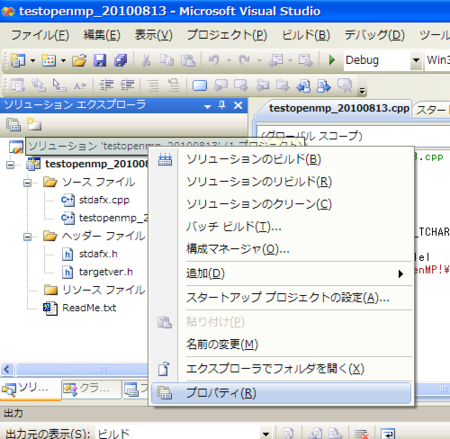
Task: Open the 追加(D) submenu
Action: click(x=281, y=274)
